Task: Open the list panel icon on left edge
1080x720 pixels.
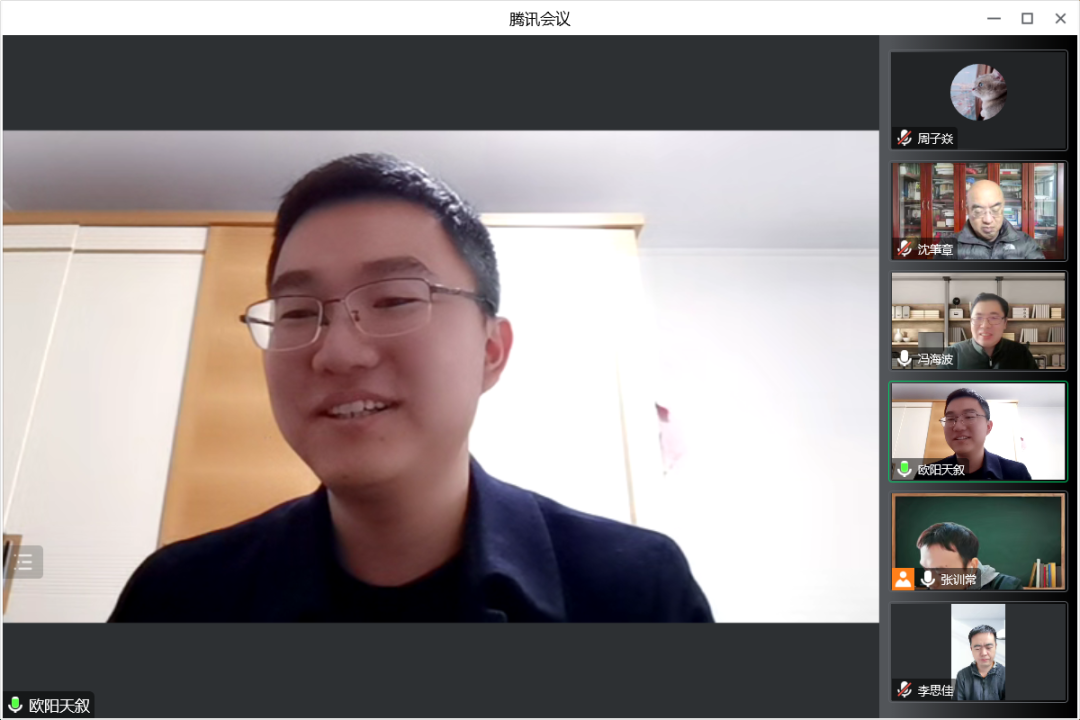Action: coord(24,562)
